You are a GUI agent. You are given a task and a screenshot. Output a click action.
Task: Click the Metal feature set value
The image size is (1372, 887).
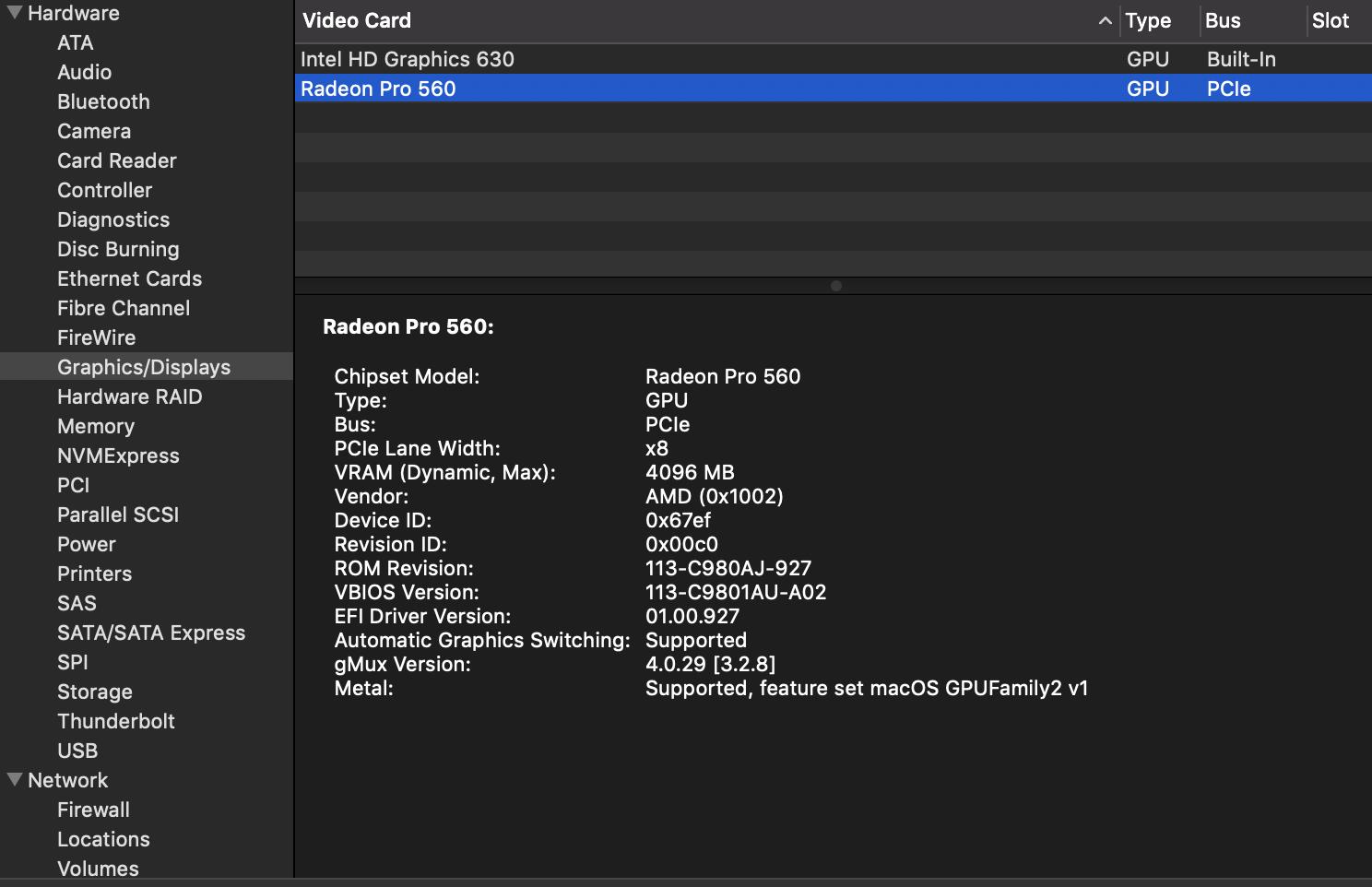(867, 688)
